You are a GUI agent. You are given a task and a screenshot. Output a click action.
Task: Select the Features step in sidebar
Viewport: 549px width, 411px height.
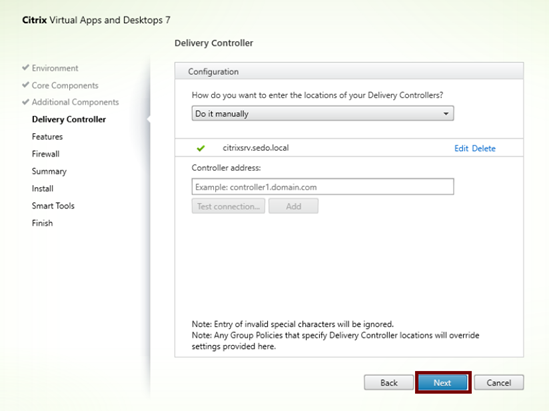pos(47,137)
